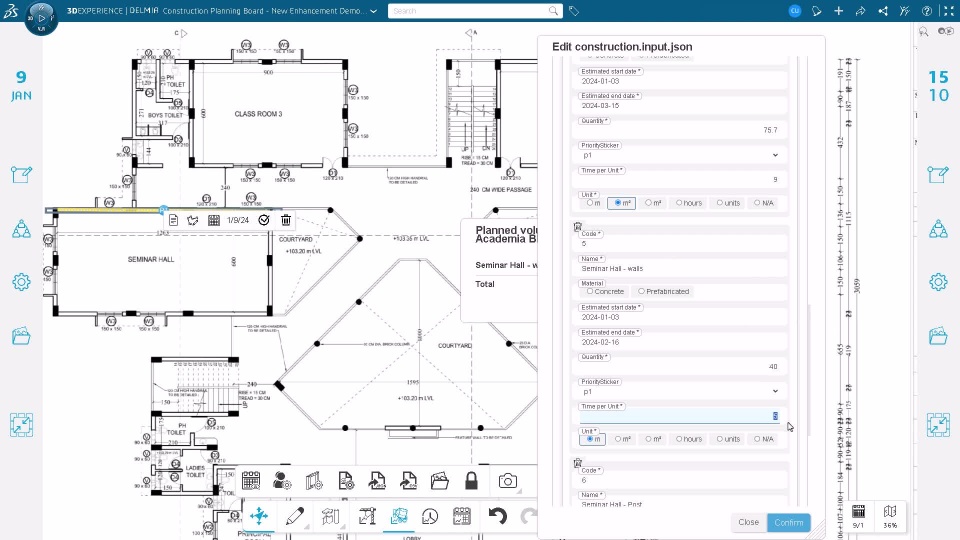Click the crane progress icon
This screenshot has height=540, width=960.
pos(367,516)
